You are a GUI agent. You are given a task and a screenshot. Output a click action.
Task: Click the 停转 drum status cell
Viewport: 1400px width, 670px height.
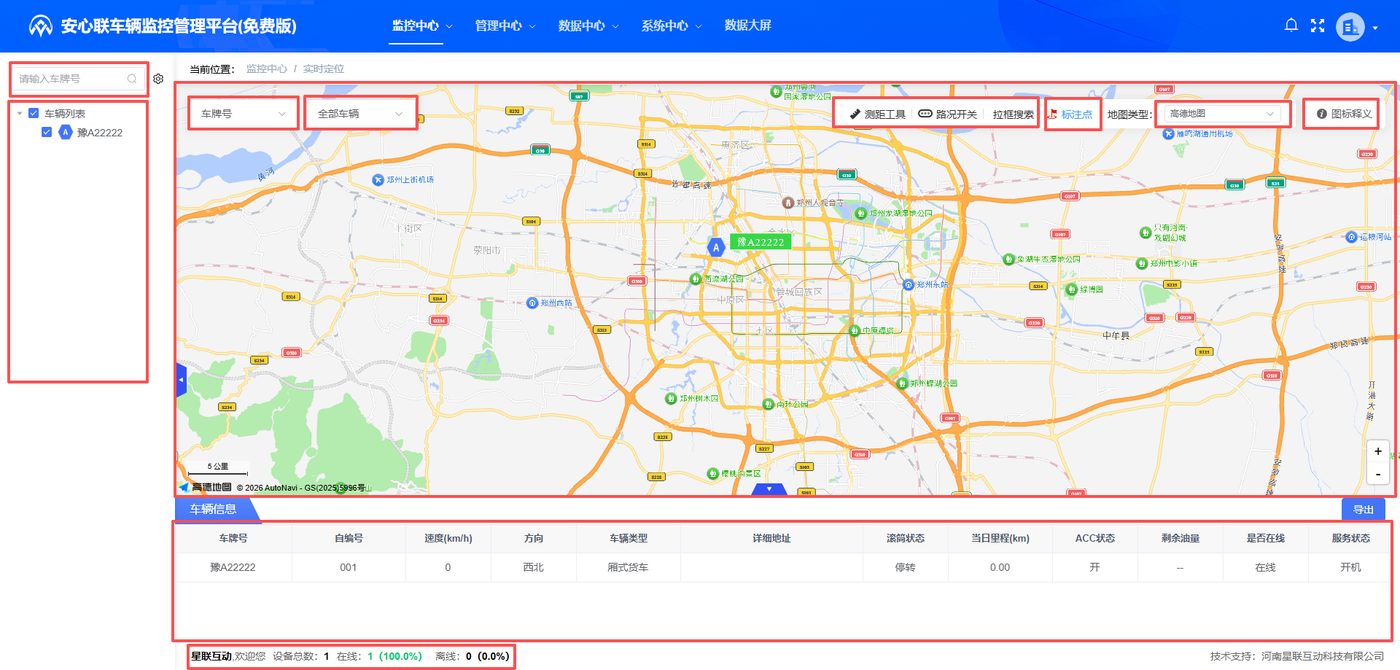[904, 567]
